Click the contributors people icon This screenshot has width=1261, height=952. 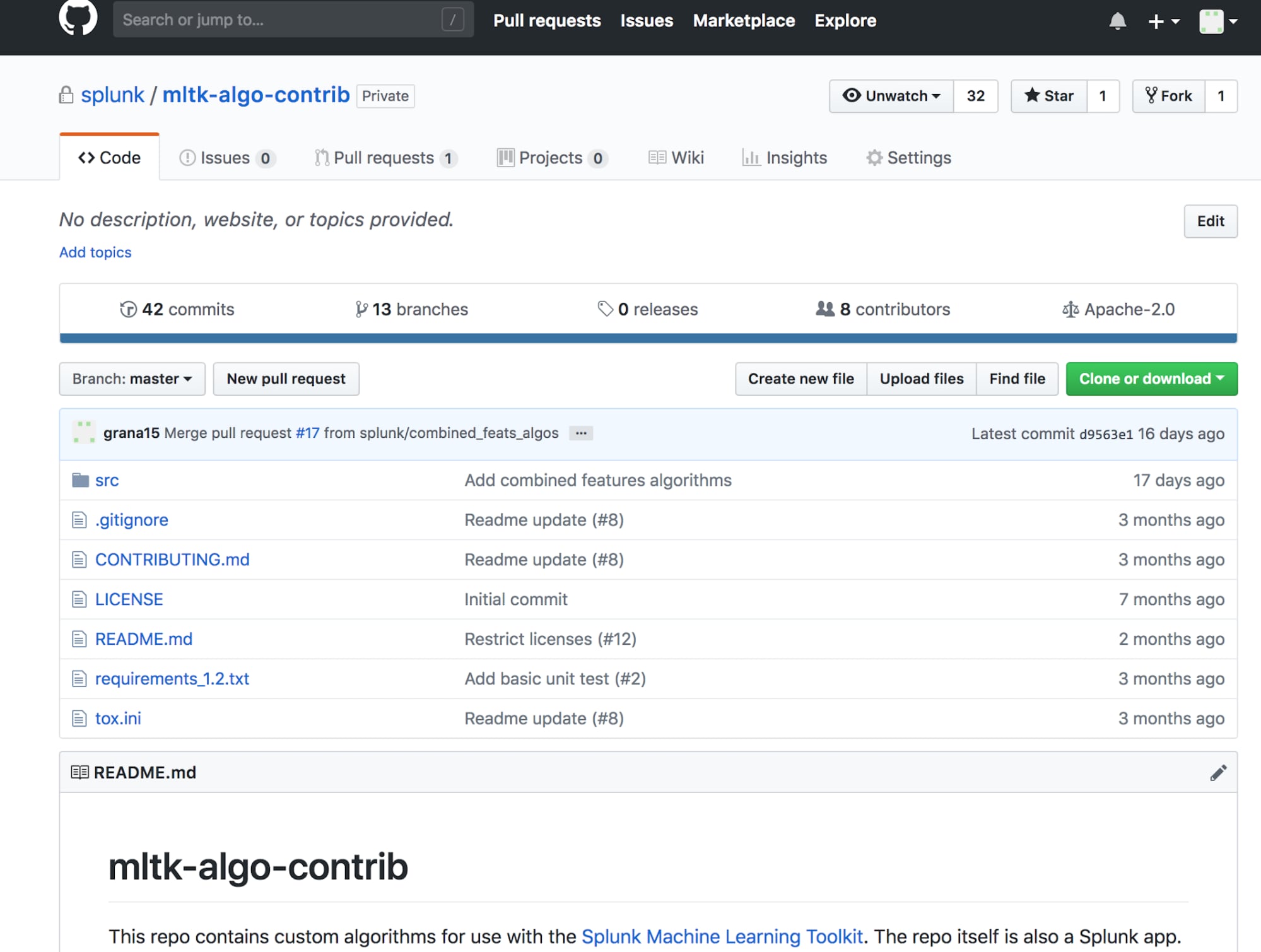point(824,309)
